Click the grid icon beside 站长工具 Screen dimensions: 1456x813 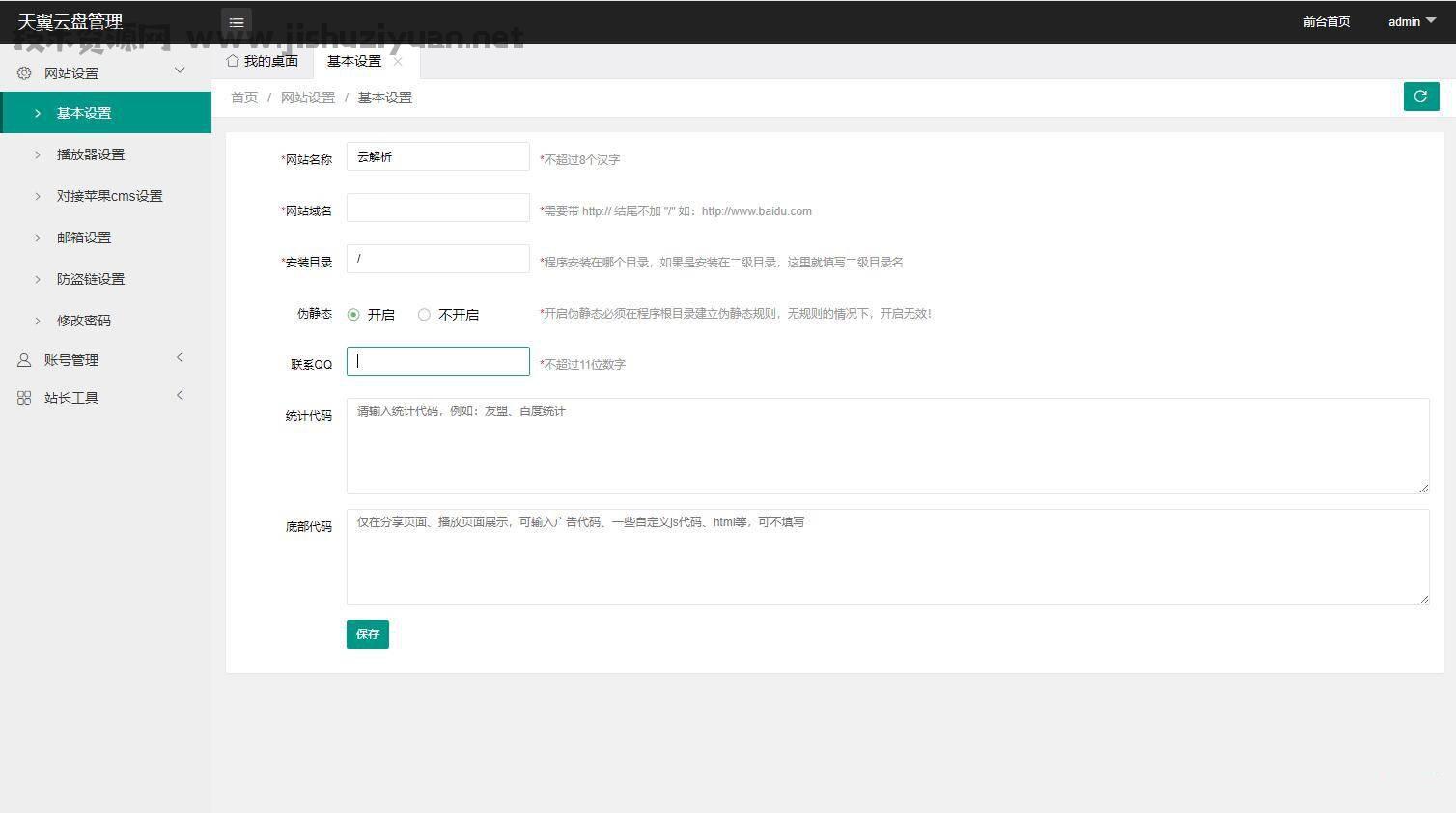pos(24,398)
